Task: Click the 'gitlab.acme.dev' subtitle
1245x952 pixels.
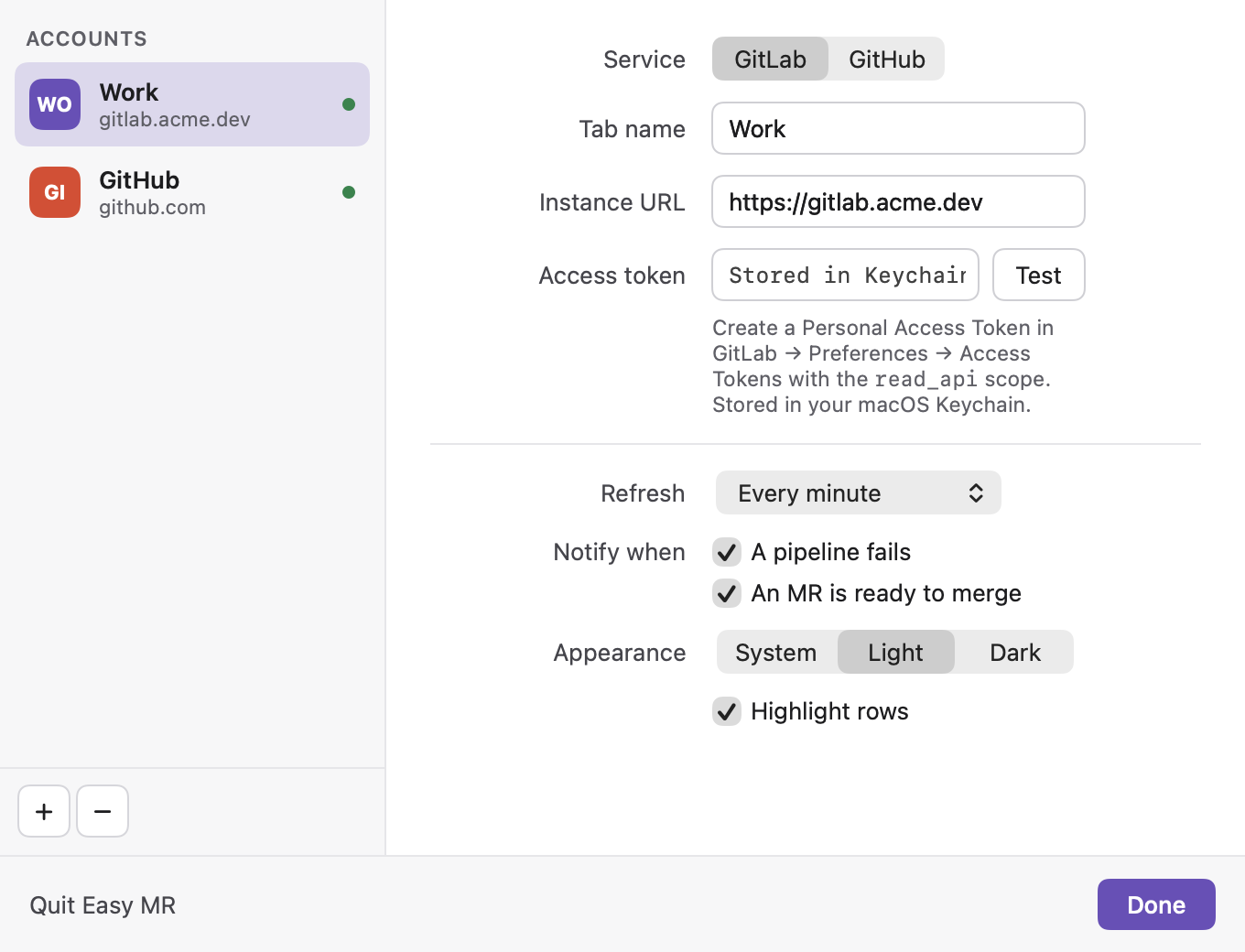Action: tap(175, 120)
